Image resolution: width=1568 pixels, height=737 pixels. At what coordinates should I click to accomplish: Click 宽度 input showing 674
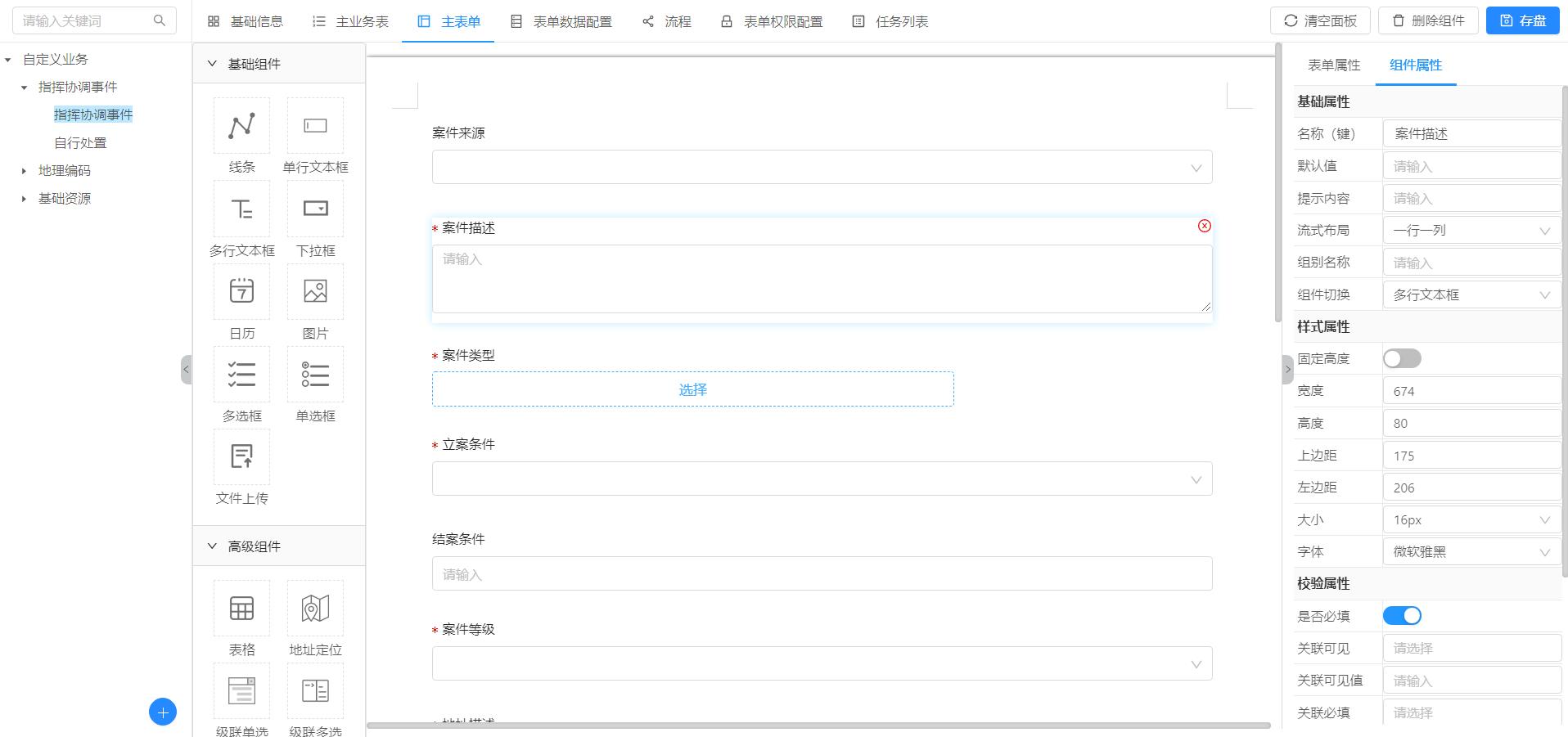[x=1471, y=391]
